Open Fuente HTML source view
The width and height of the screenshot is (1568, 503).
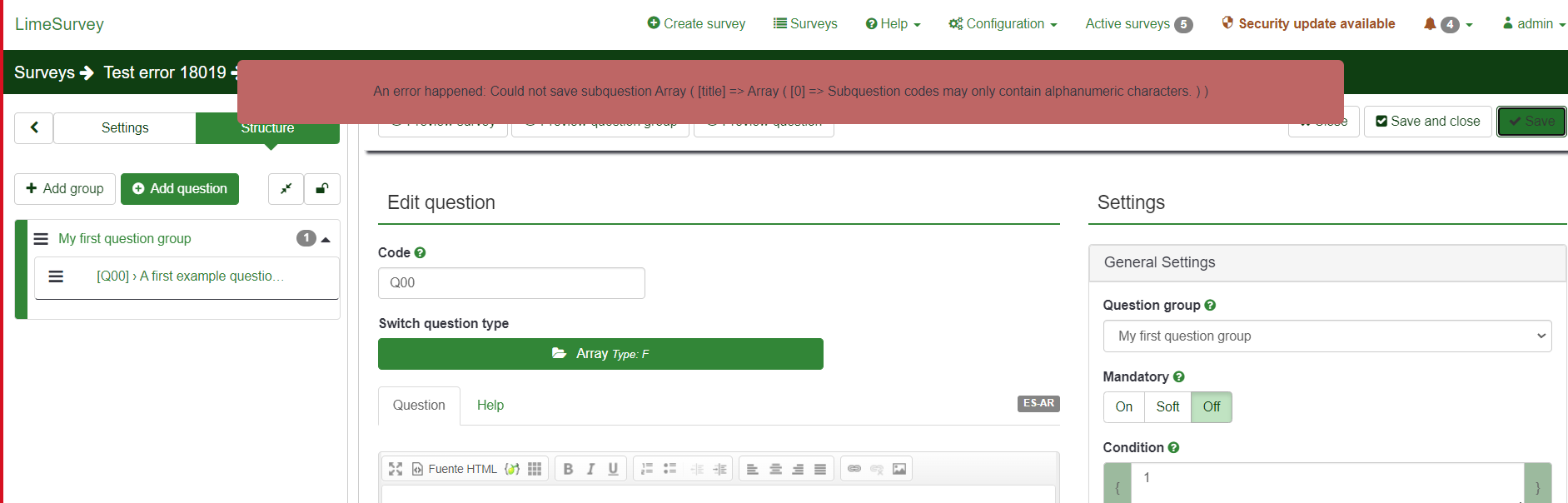(x=455, y=469)
